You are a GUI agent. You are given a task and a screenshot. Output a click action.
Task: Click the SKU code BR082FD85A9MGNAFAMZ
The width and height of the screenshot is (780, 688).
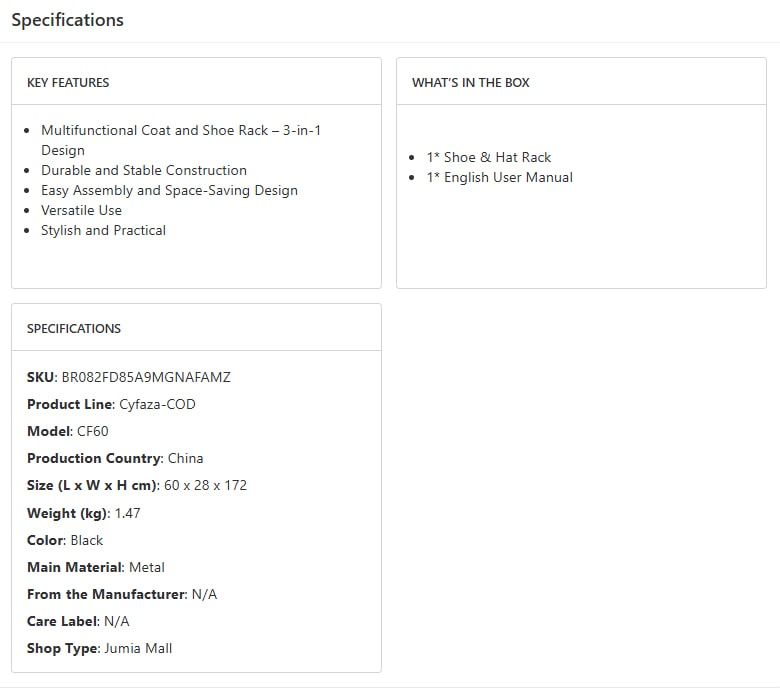146,377
